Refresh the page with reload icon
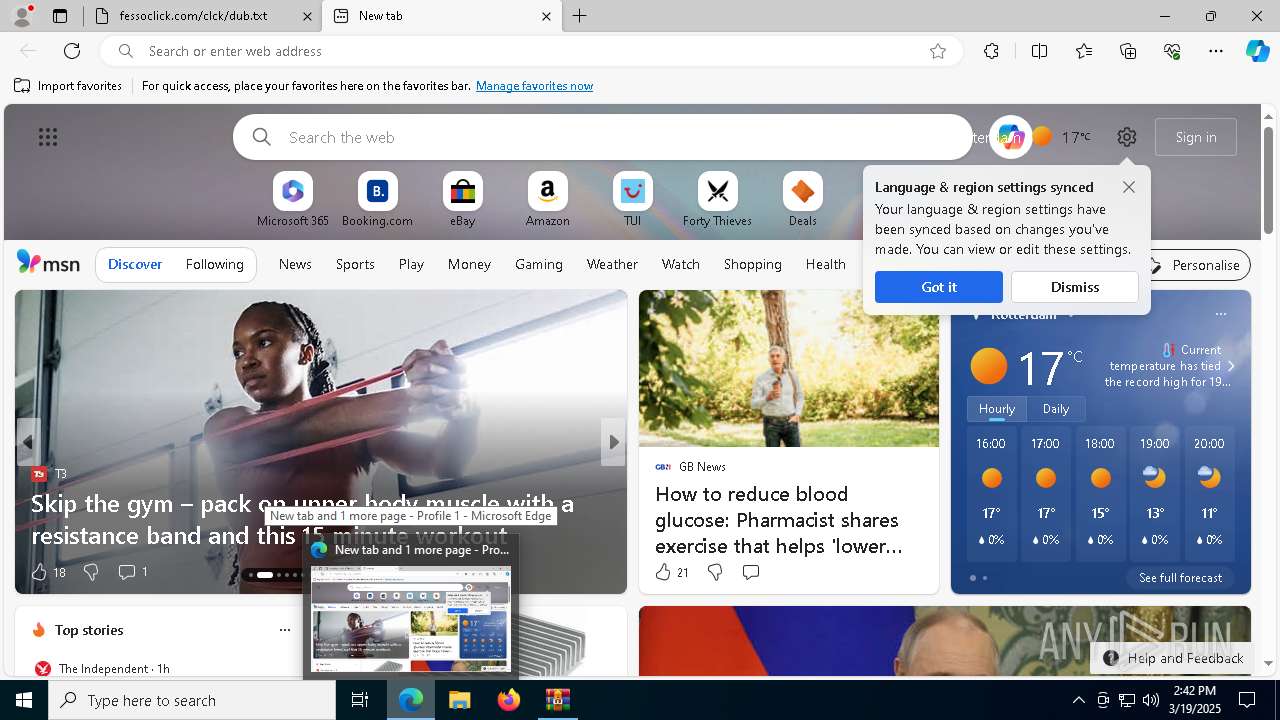The height and width of the screenshot is (720, 1280). 72,51
